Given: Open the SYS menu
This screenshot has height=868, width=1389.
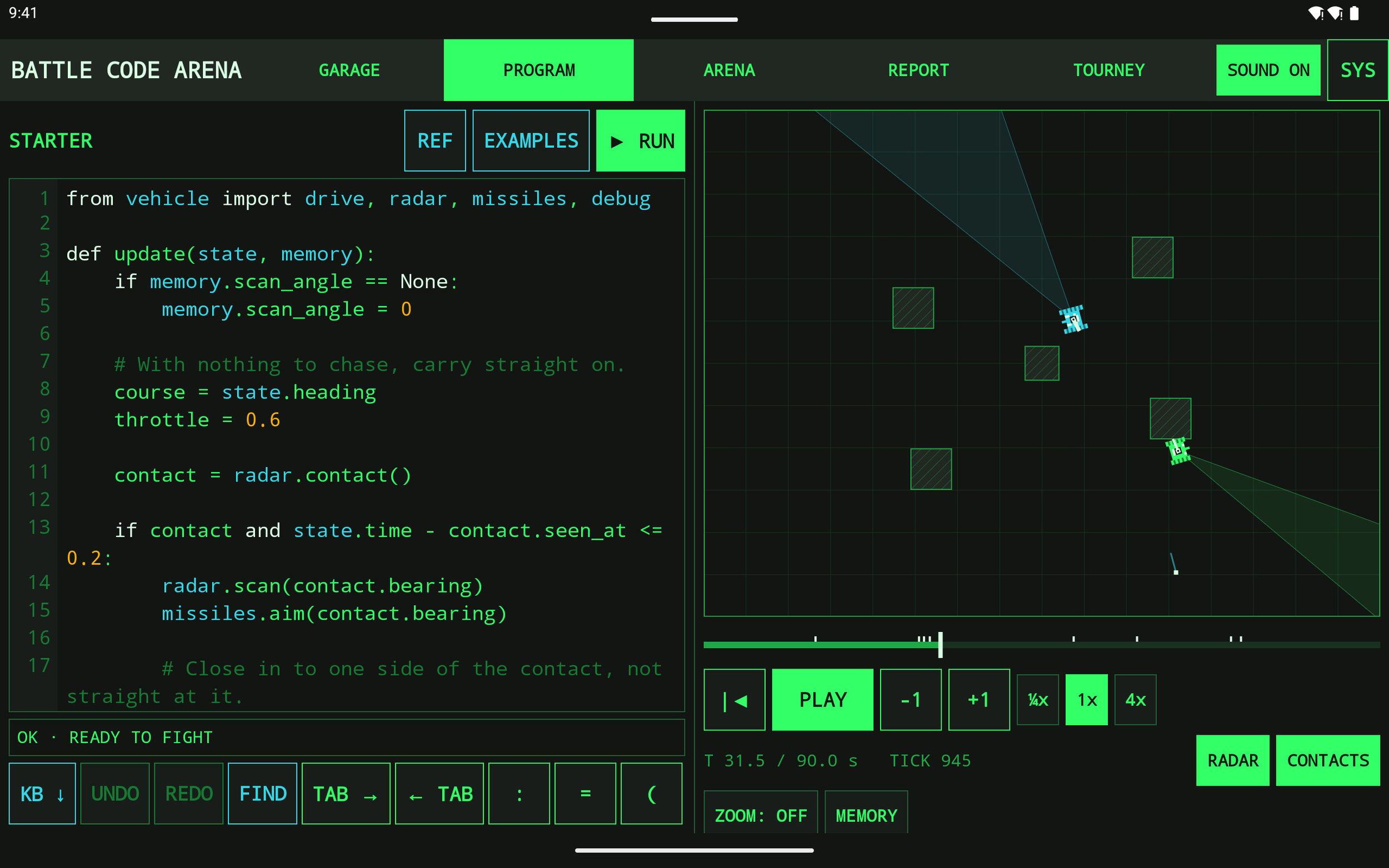Looking at the screenshot, I should pyautogui.click(x=1357, y=70).
